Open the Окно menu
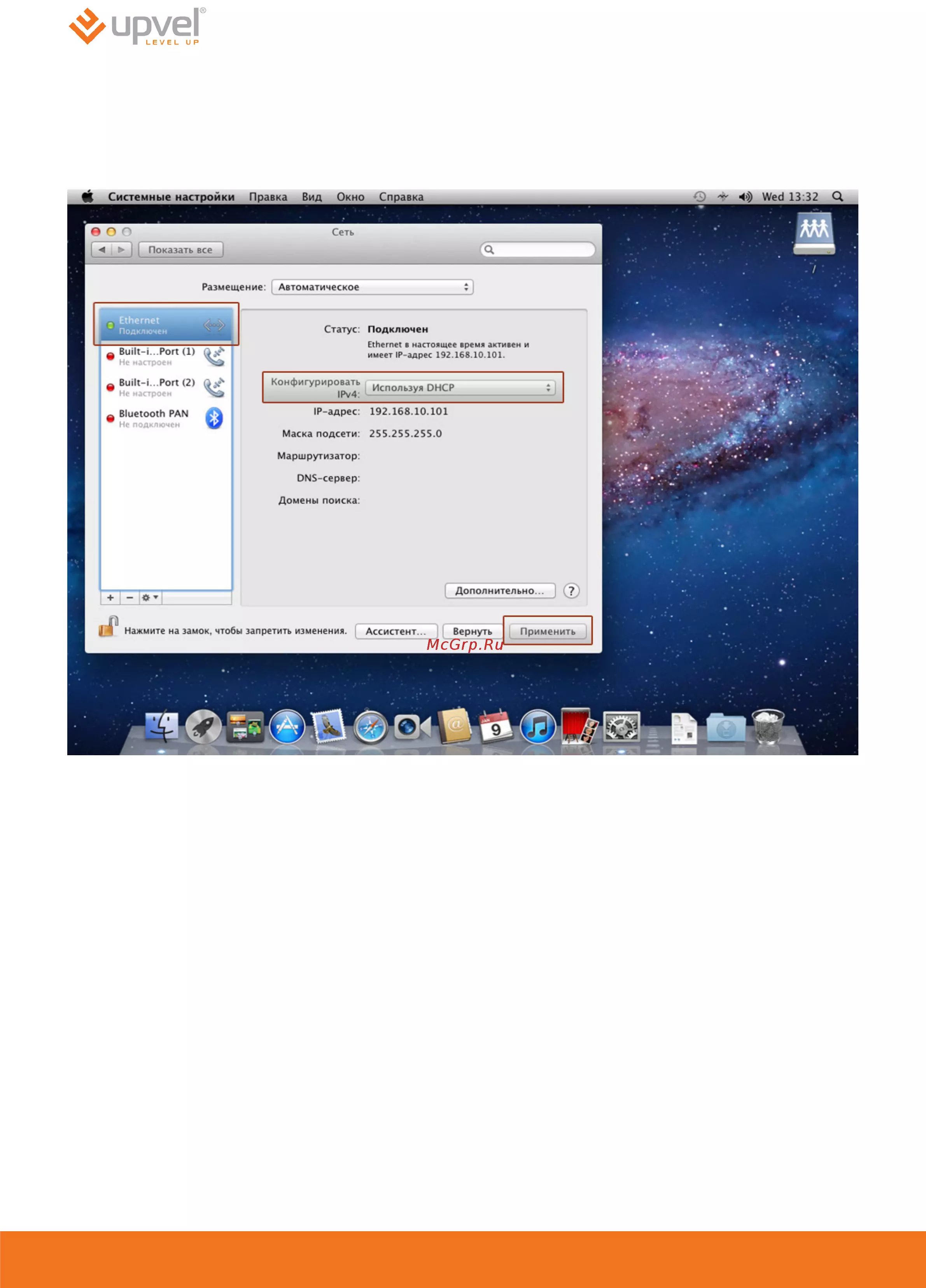926x1288 pixels. [350, 197]
